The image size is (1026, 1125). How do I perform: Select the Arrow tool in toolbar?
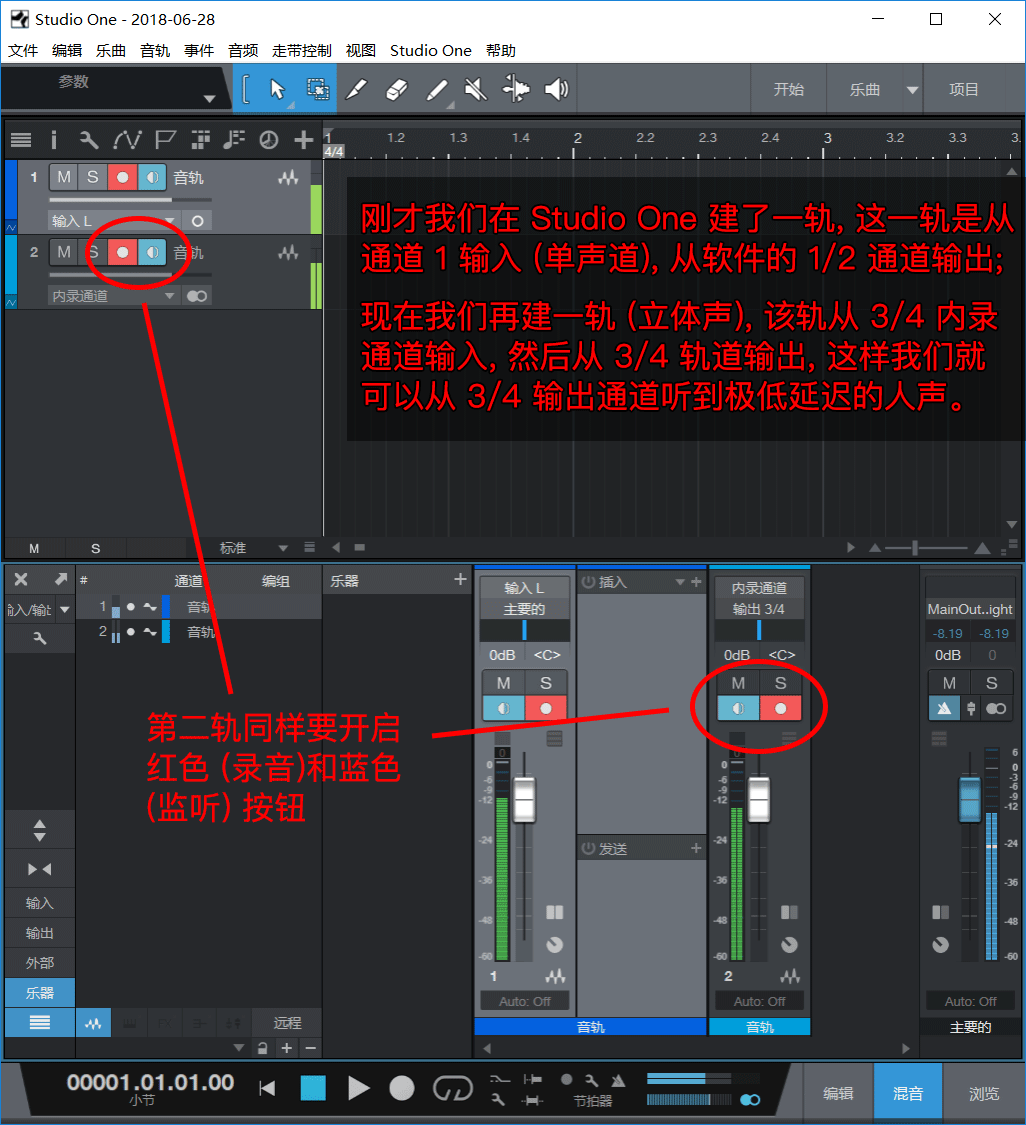pos(277,89)
